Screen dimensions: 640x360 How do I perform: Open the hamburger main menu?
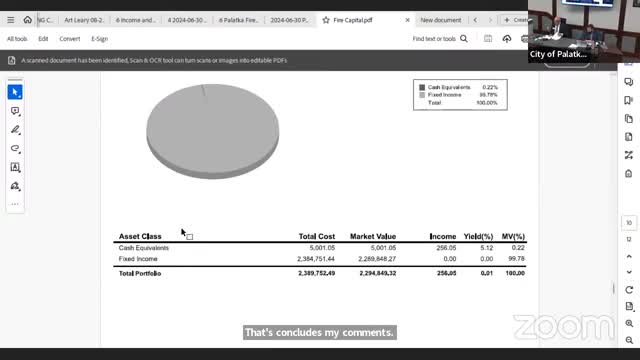pos(11,20)
